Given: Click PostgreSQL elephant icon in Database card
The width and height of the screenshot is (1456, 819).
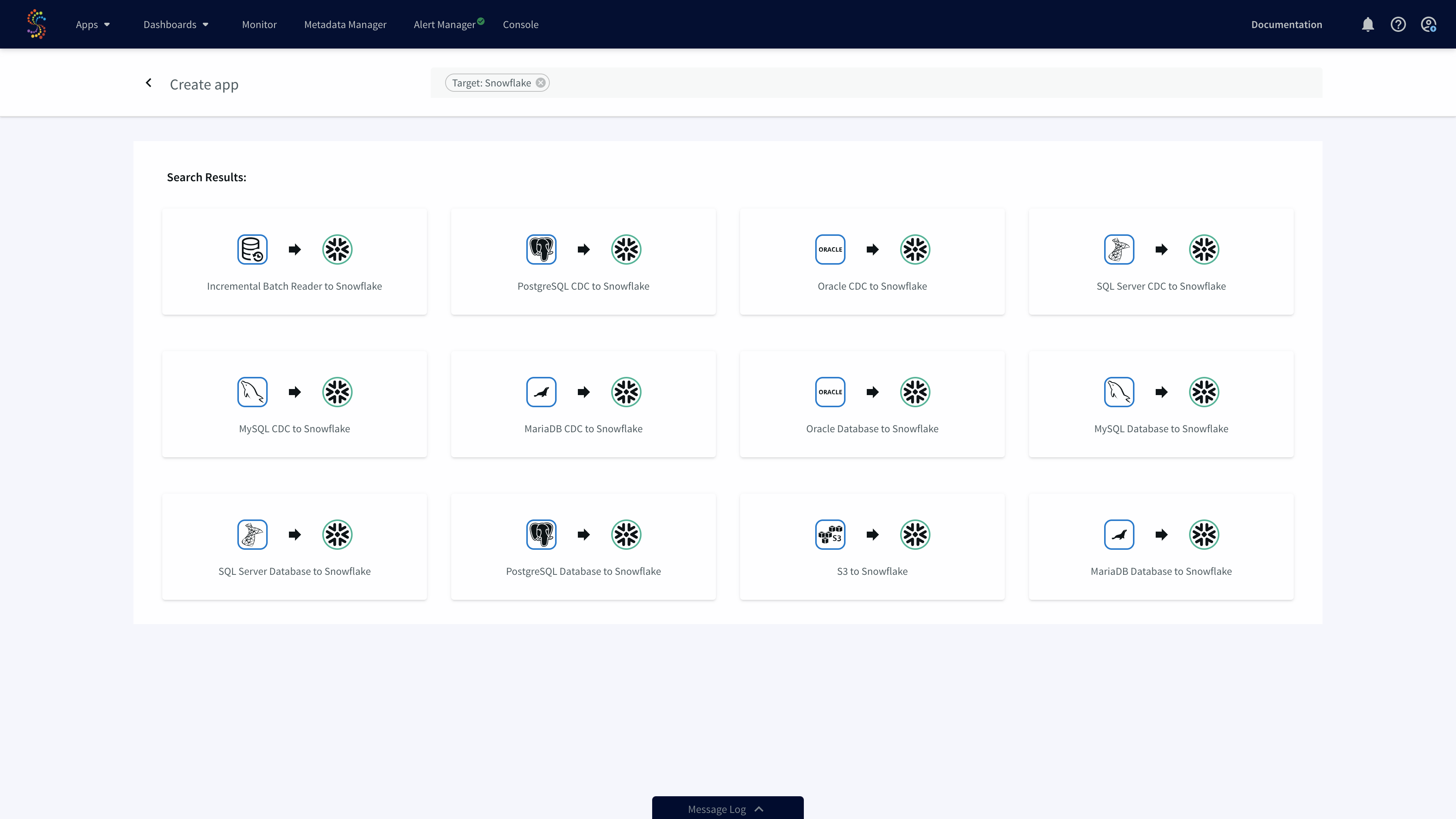Looking at the screenshot, I should [541, 534].
